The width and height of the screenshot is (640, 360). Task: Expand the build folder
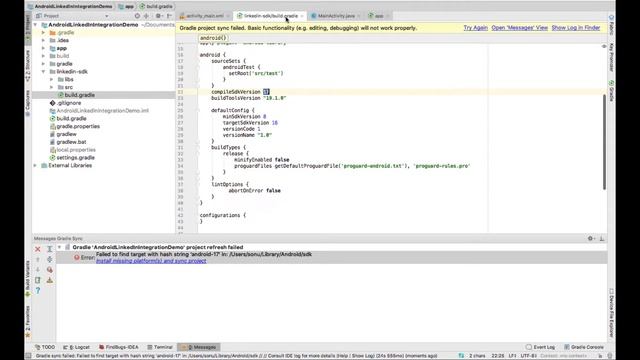point(43,56)
